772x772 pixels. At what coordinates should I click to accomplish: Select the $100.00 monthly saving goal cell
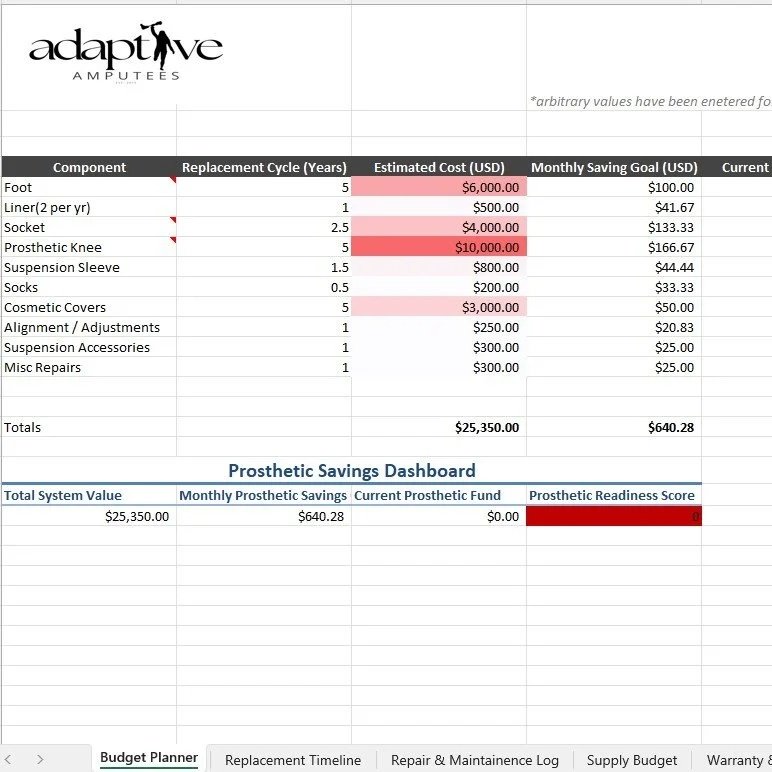coord(614,188)
